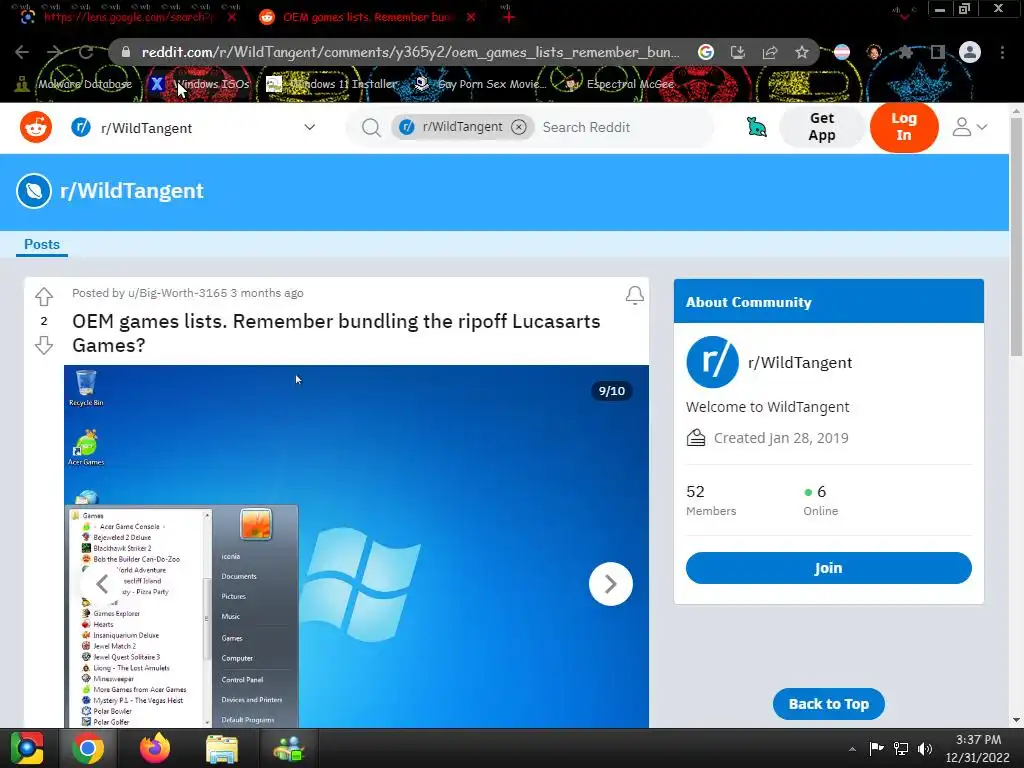The image size is (1024, 768).
Task: Bookmark this page with star icon
Action: click(x=802, y=52)
